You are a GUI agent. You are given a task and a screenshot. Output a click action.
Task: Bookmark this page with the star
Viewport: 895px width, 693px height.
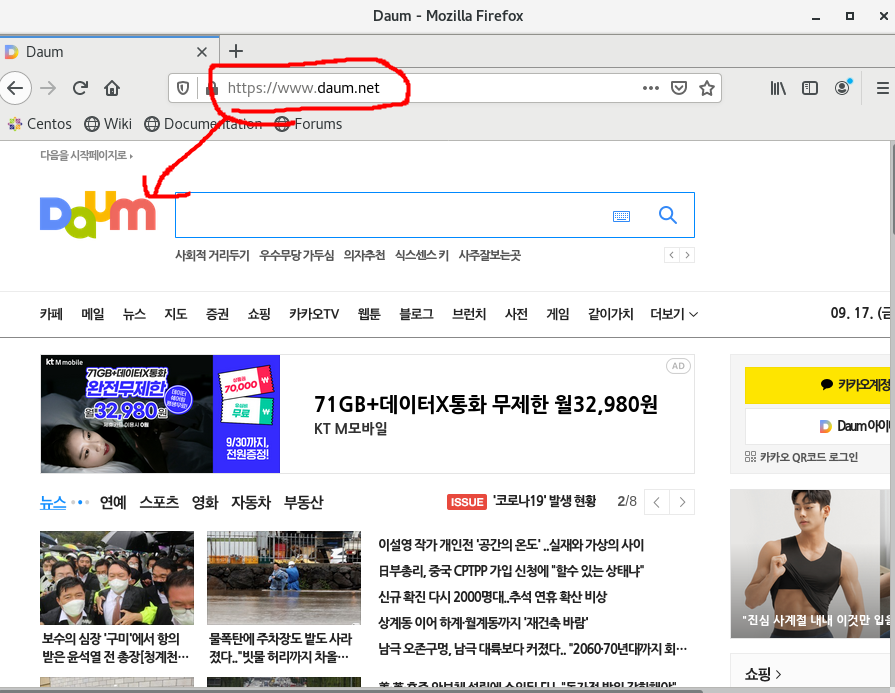pos(707,88)
